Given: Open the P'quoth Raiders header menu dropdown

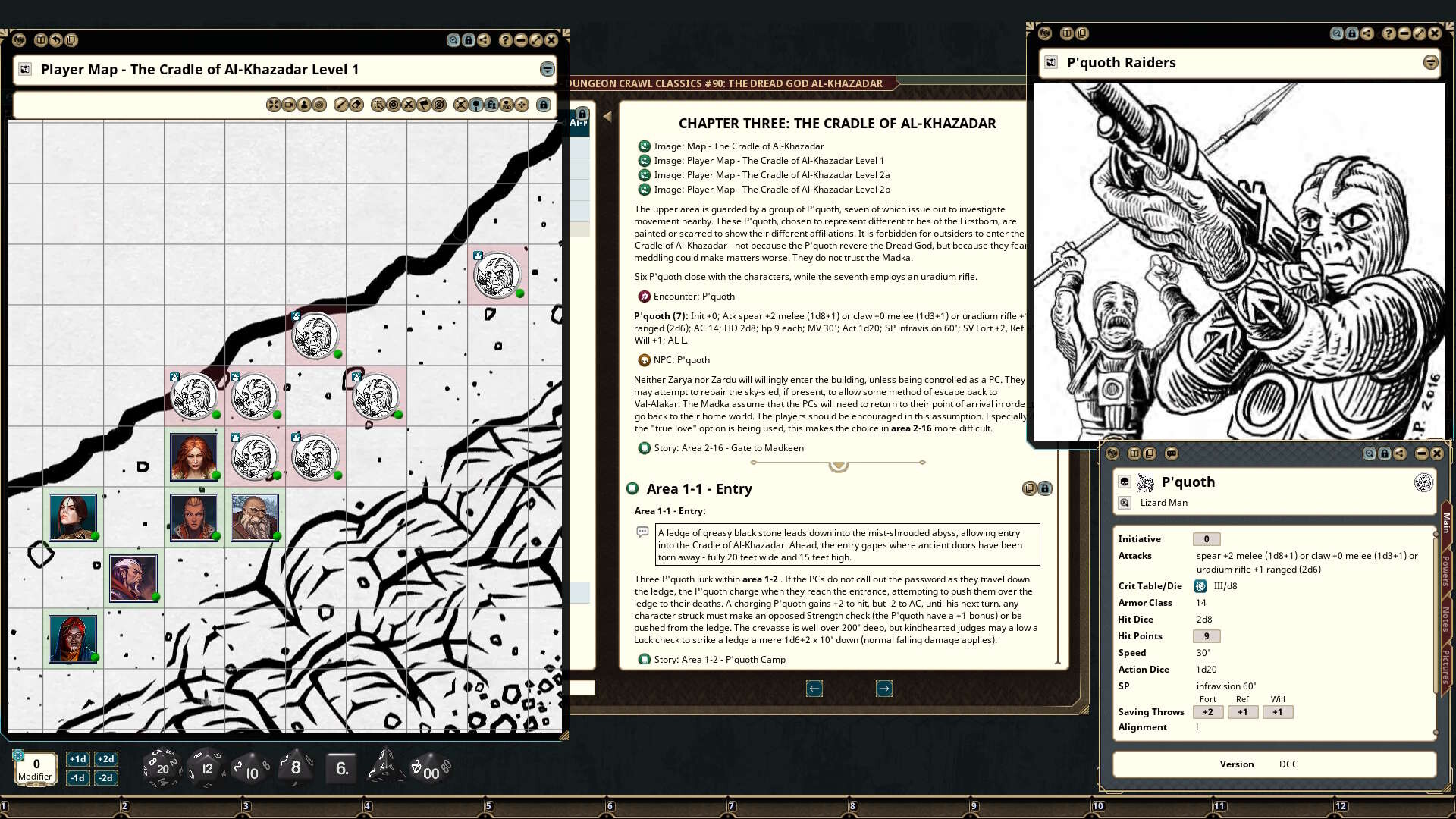Looking at the screenshot, I should tap(1430, 62).
